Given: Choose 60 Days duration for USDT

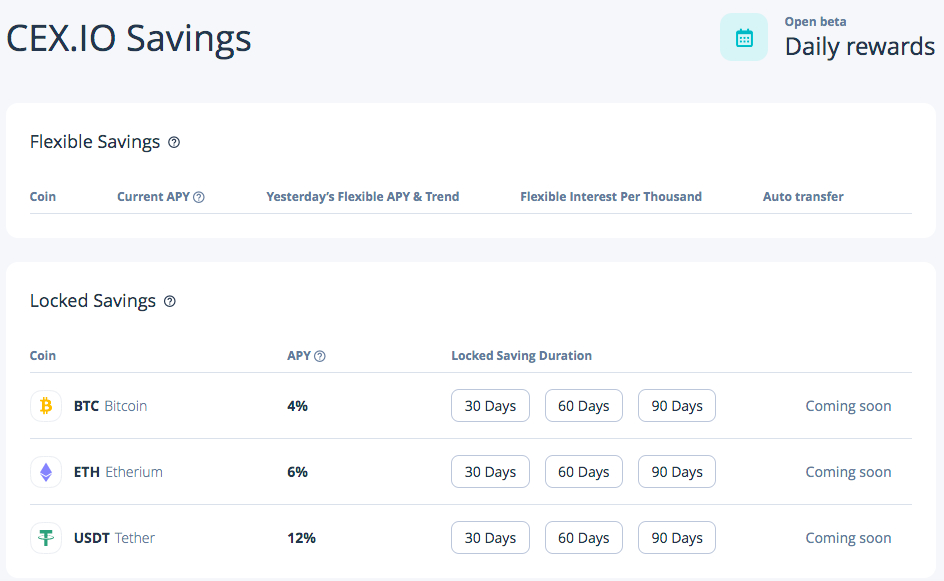Looking at the screenshot, I should coord(583,538).
